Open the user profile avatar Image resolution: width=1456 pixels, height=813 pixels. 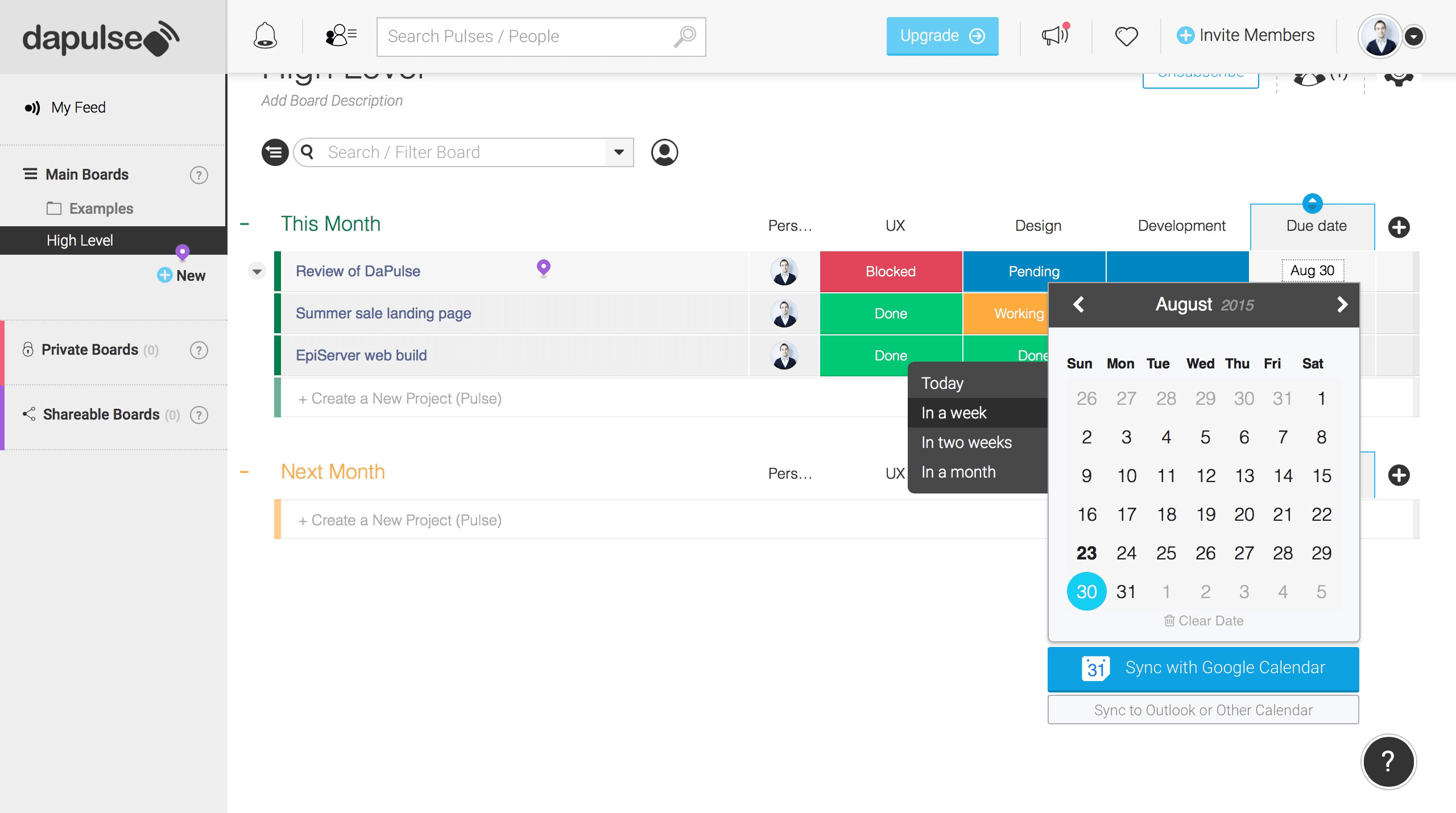(1379, 36)
